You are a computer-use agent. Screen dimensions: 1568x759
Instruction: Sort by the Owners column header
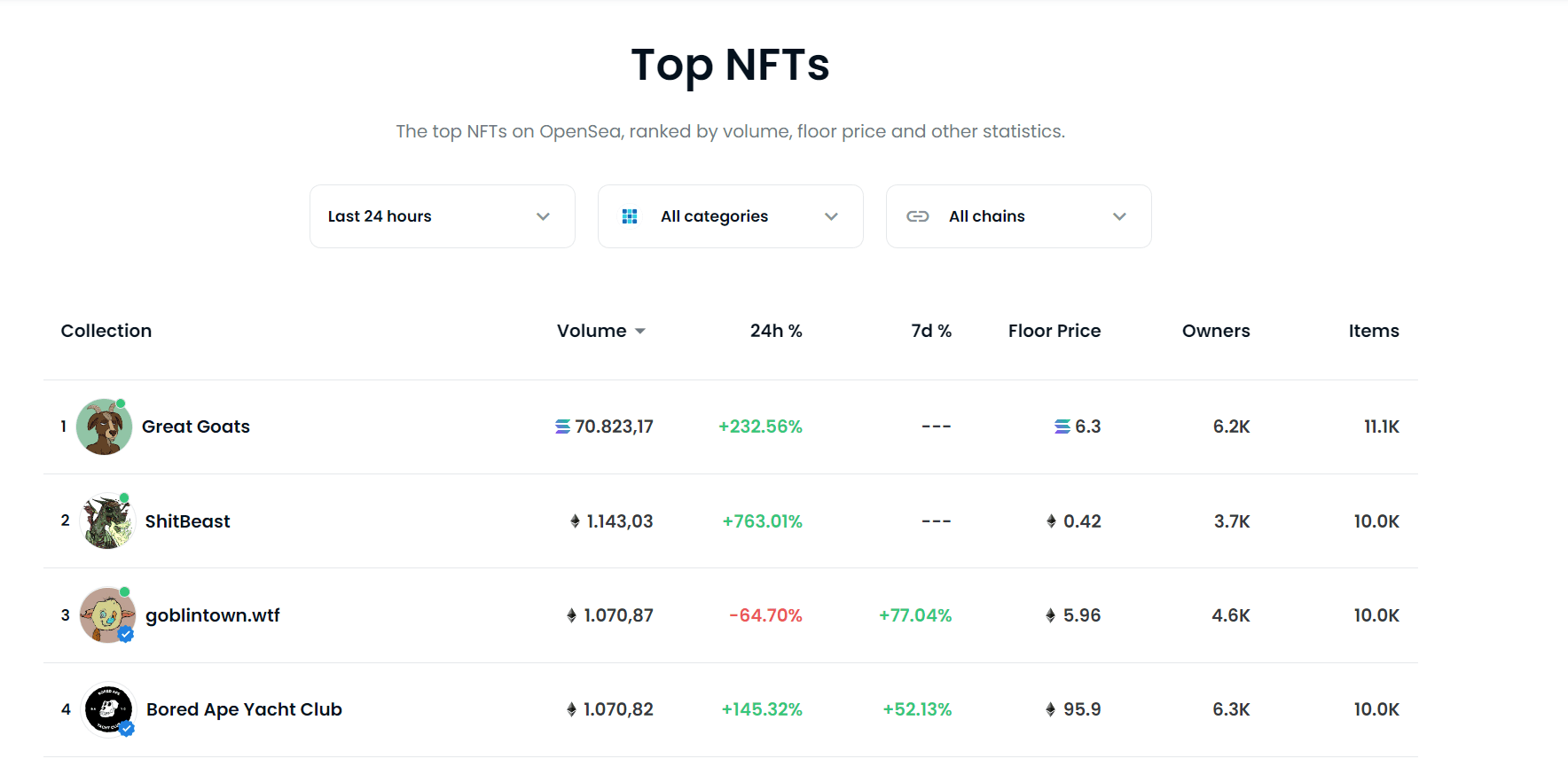(1215, 331)
